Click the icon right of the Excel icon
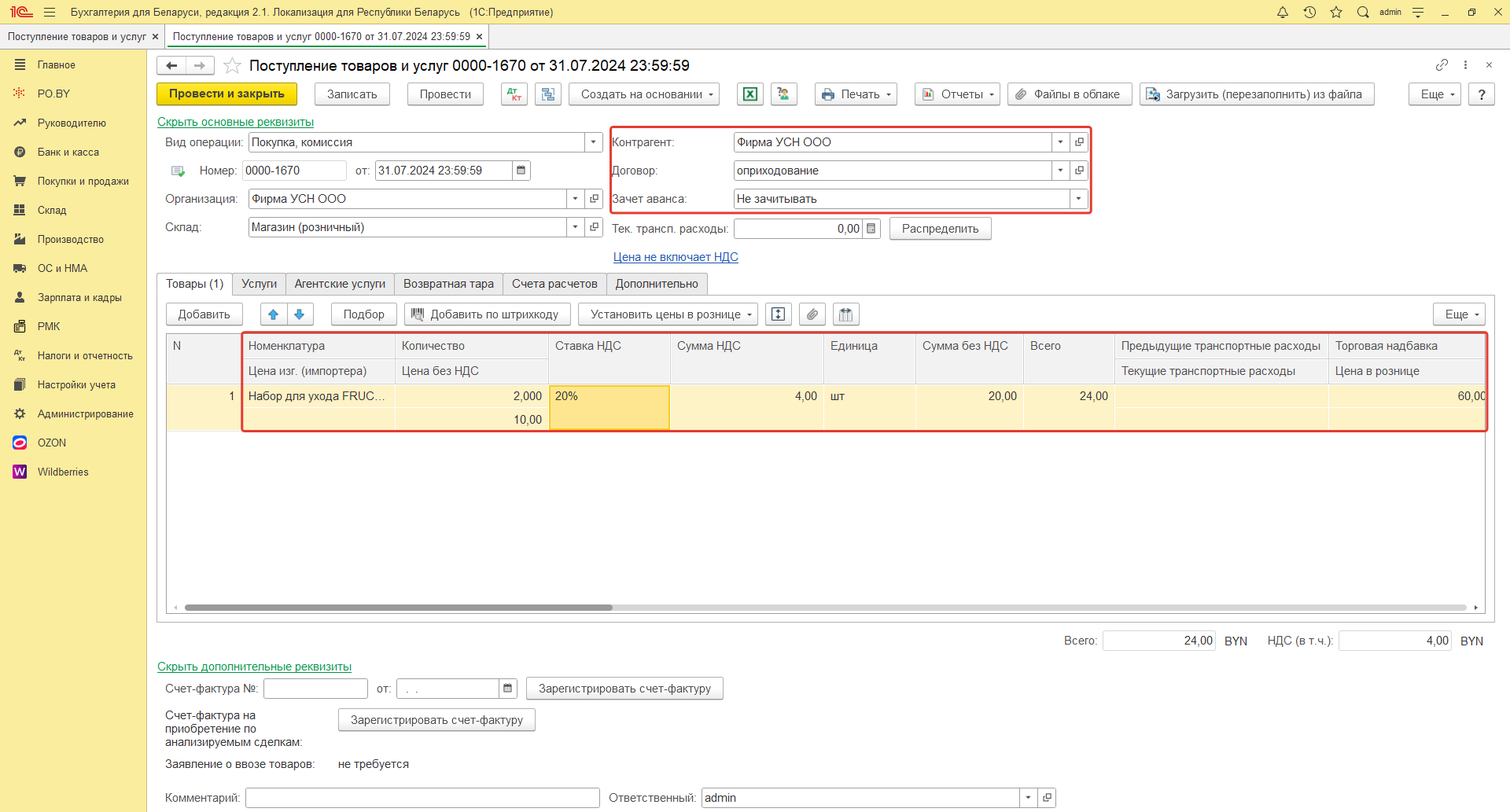The image size is (1510, 812). pyautogui.click(x=784, y=94)
